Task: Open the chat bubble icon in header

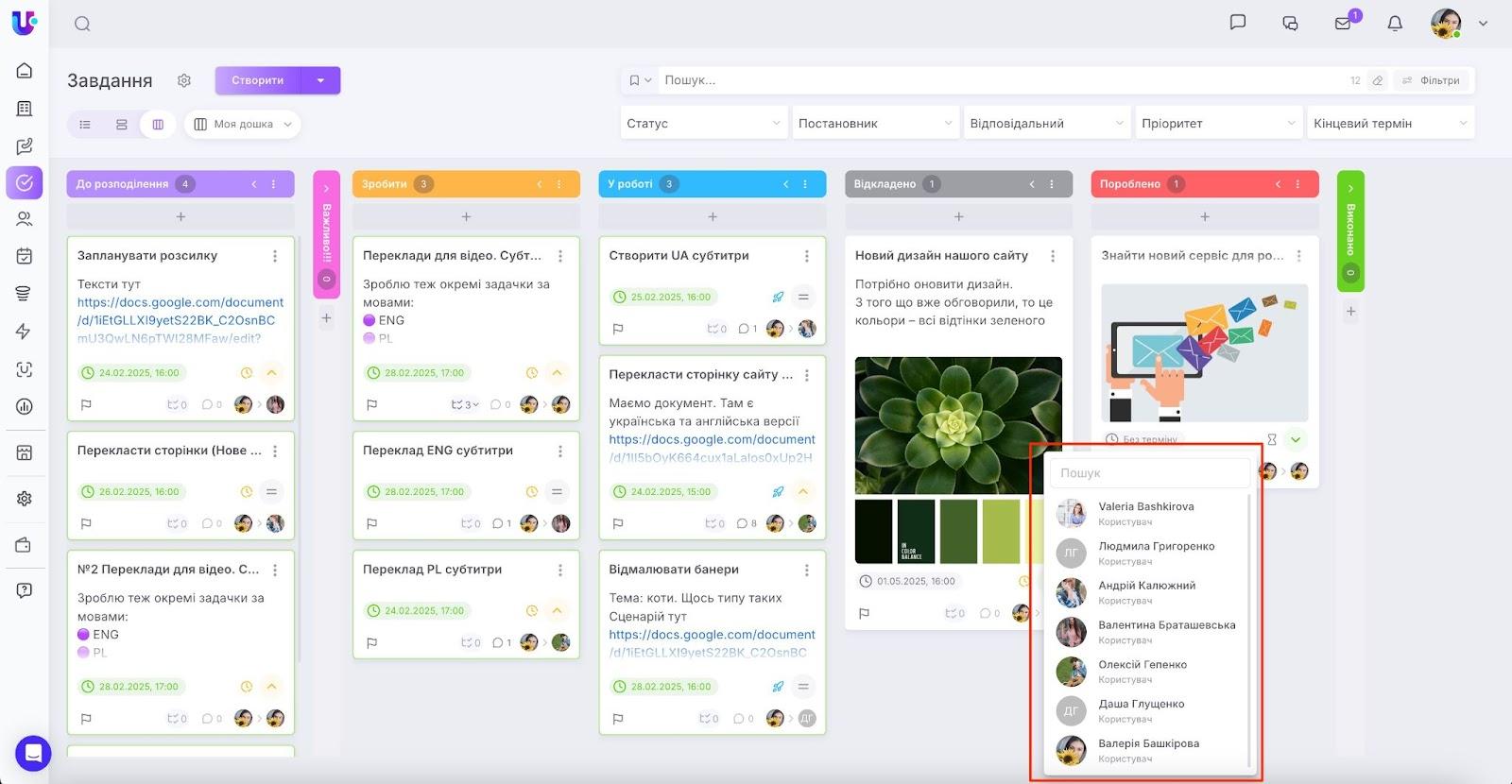Action: 1238,23
